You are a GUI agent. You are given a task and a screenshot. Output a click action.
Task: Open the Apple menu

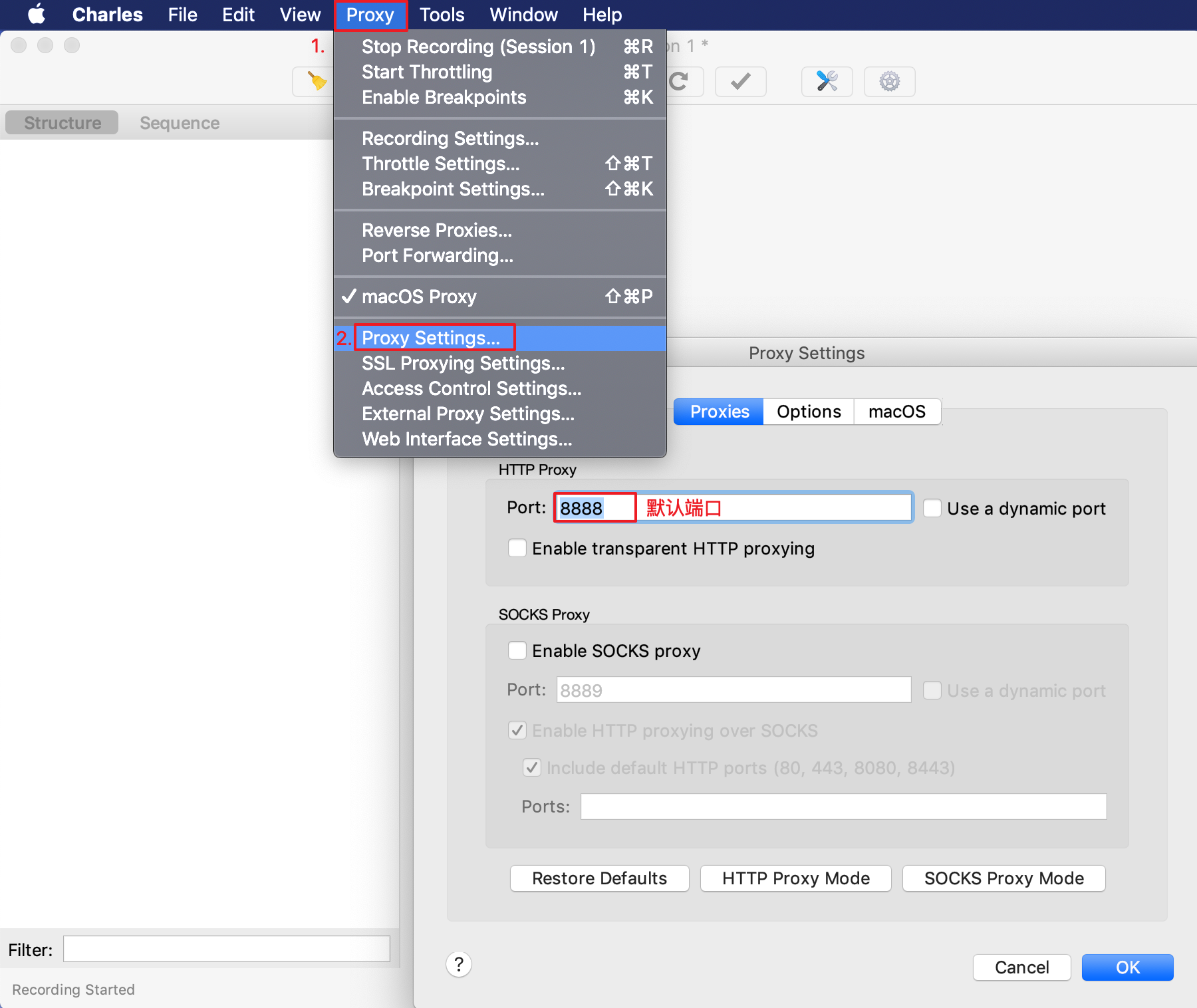[x=37, y=15]
